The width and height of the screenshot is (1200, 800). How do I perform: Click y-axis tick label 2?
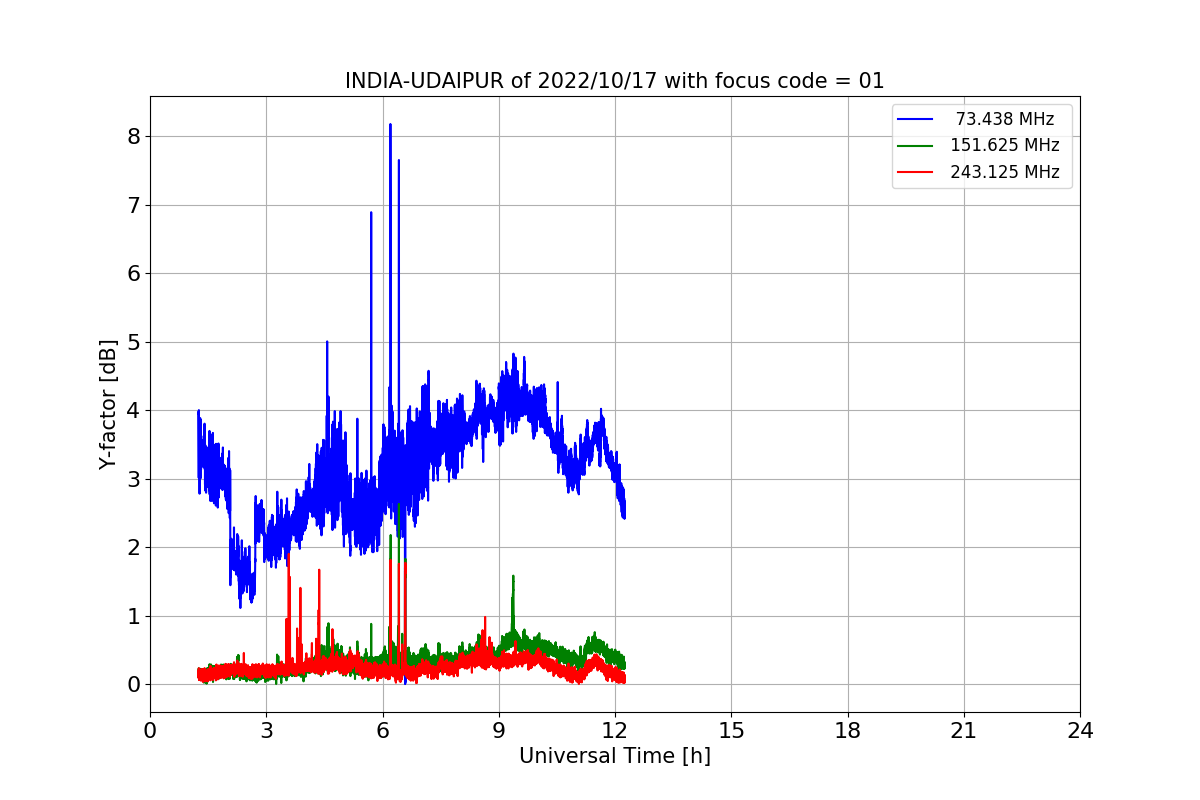tap(132, 547)
